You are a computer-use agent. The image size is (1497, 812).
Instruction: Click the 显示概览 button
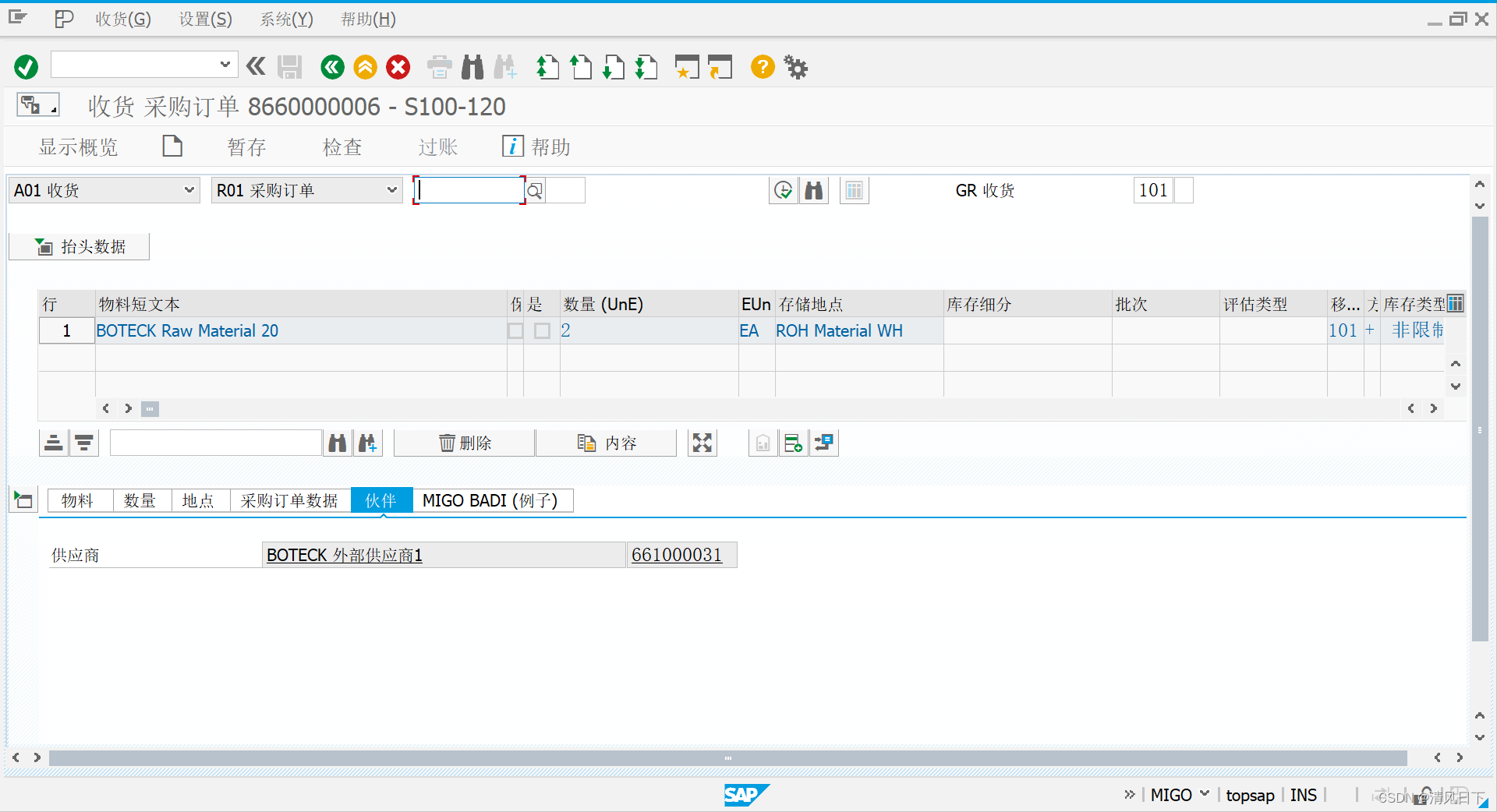79,147
